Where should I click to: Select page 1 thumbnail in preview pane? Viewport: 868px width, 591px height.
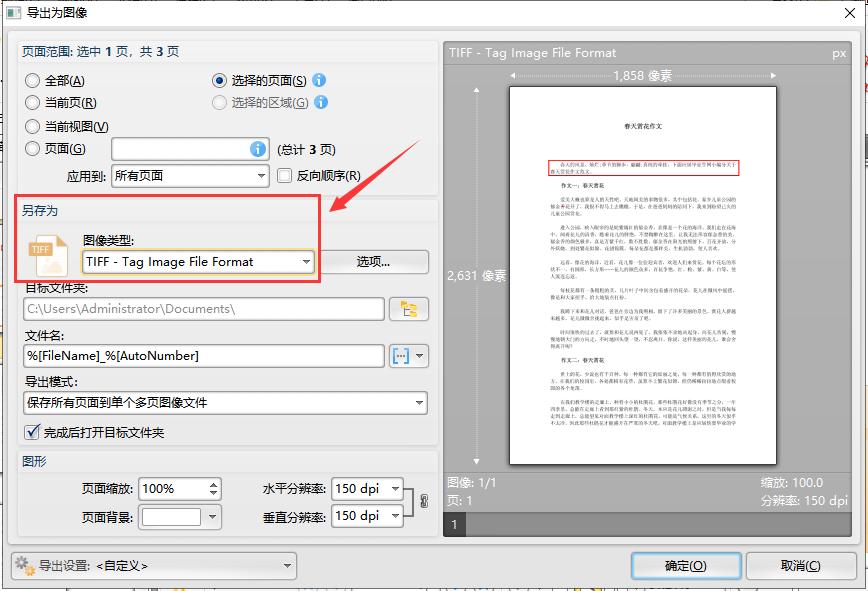[456, 524]
